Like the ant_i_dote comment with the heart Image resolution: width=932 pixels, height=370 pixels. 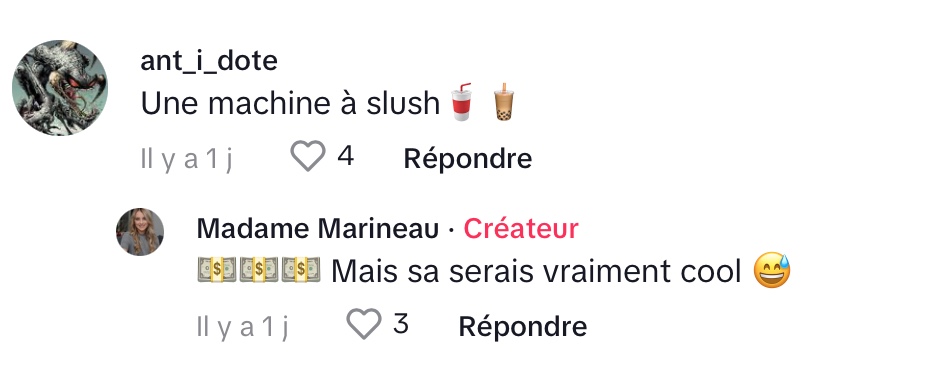click(x=308, y=156)
